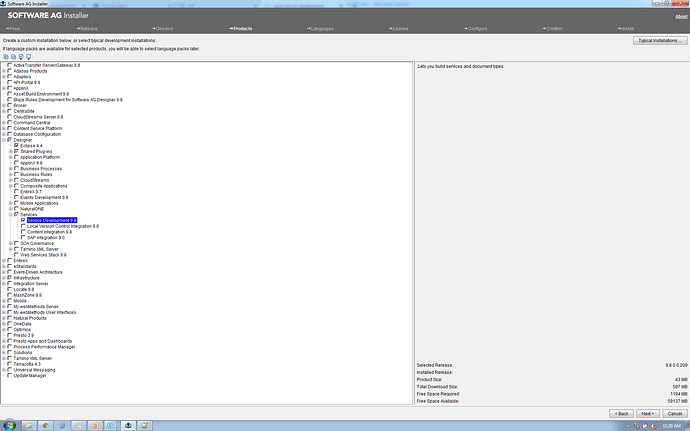690x431 pixels.
Task: Expand the SOA Governance node
Action: point(11,243)
